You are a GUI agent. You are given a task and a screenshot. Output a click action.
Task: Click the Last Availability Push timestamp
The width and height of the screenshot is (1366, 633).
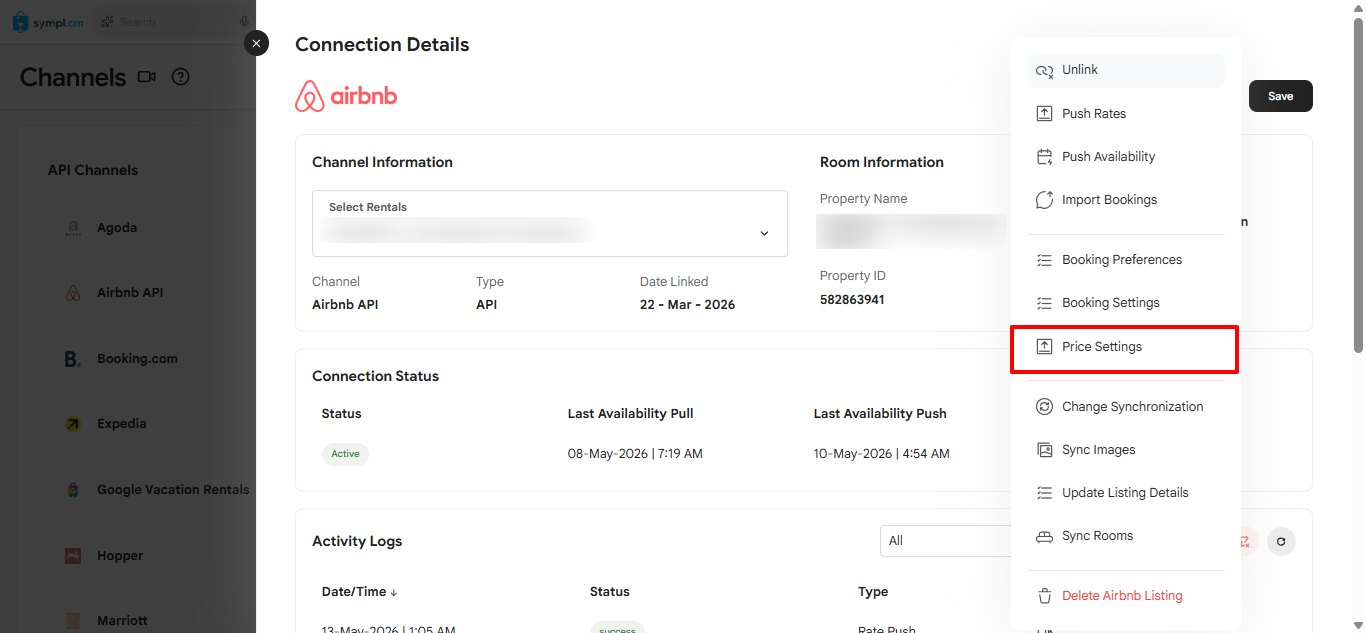tap(881, 454)
